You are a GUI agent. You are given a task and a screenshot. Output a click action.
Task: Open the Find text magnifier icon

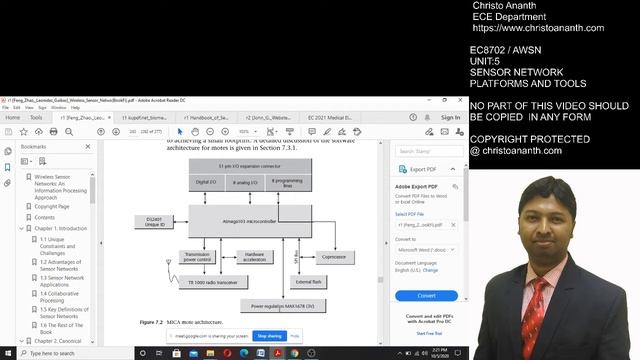[x=69, y=131]
